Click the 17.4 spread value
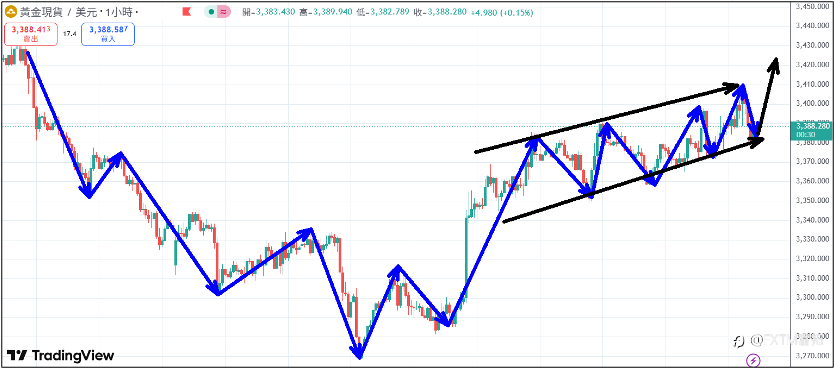 coord(69,34)
